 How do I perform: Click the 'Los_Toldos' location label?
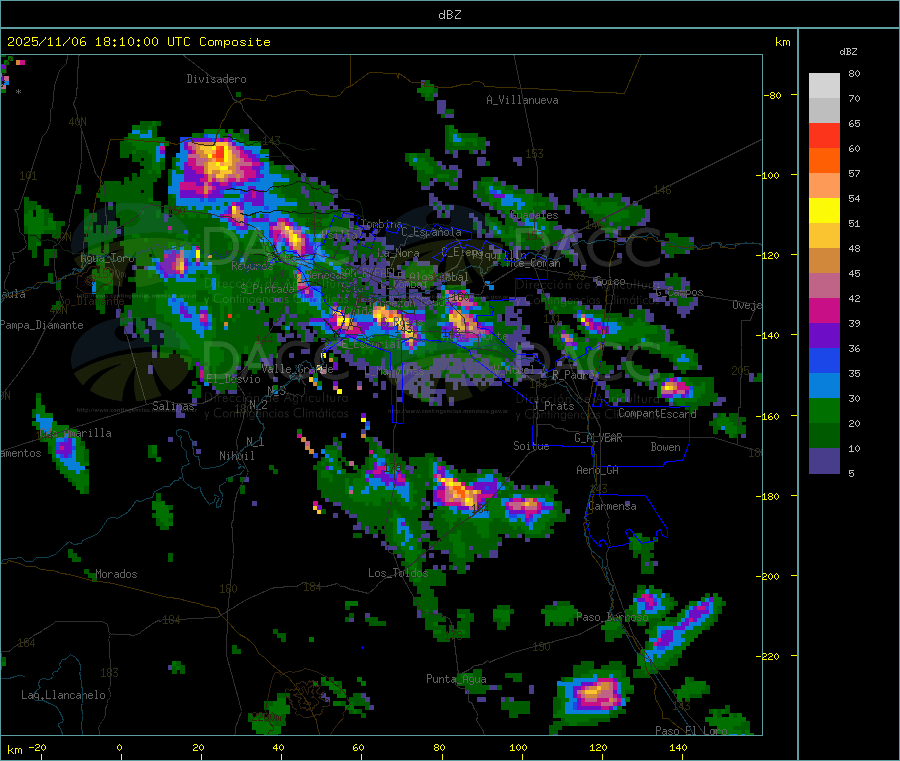tap(398, 573)
